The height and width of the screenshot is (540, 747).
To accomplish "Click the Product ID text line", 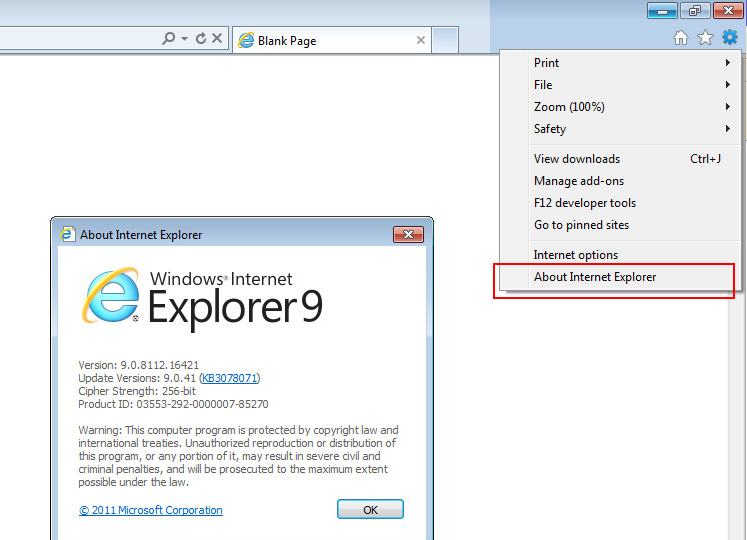I will [173, 404].
